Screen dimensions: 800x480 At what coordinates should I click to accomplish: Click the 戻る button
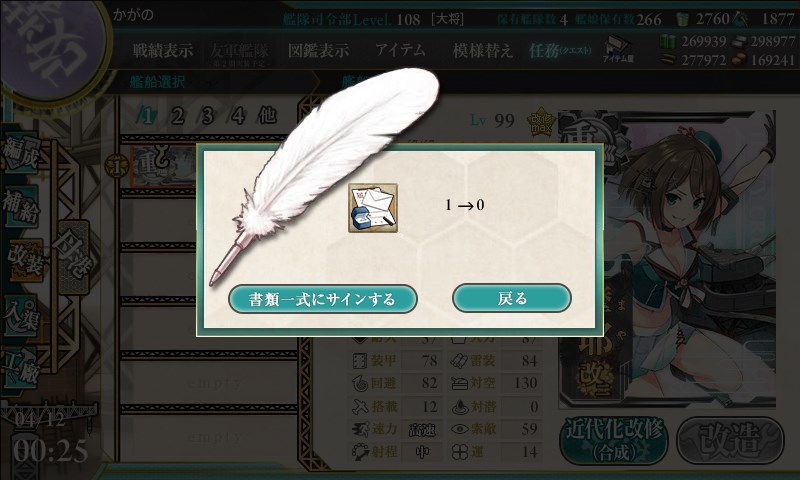[512, 298]
